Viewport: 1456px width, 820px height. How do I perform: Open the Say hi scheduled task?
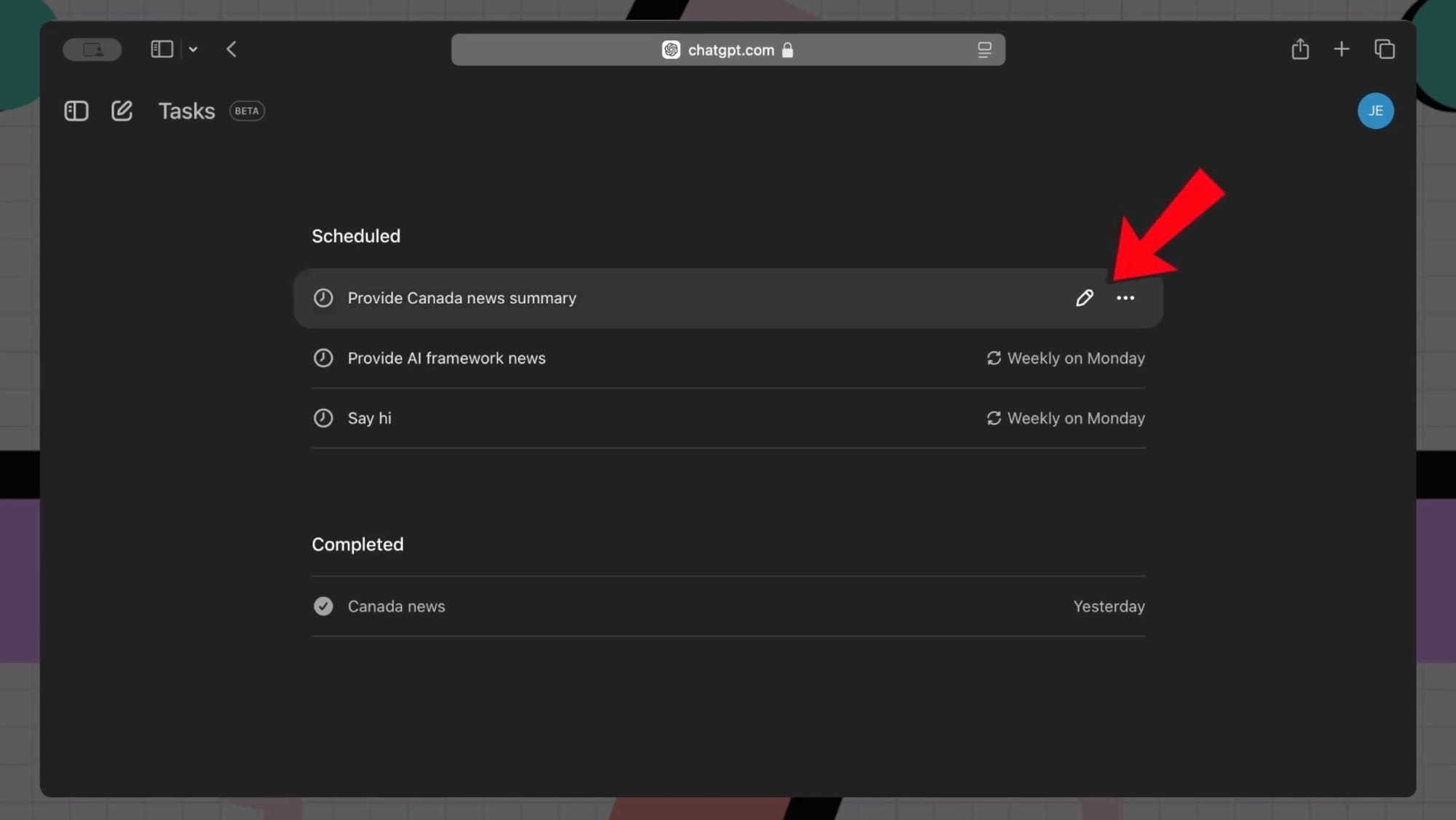click(728, 418)
